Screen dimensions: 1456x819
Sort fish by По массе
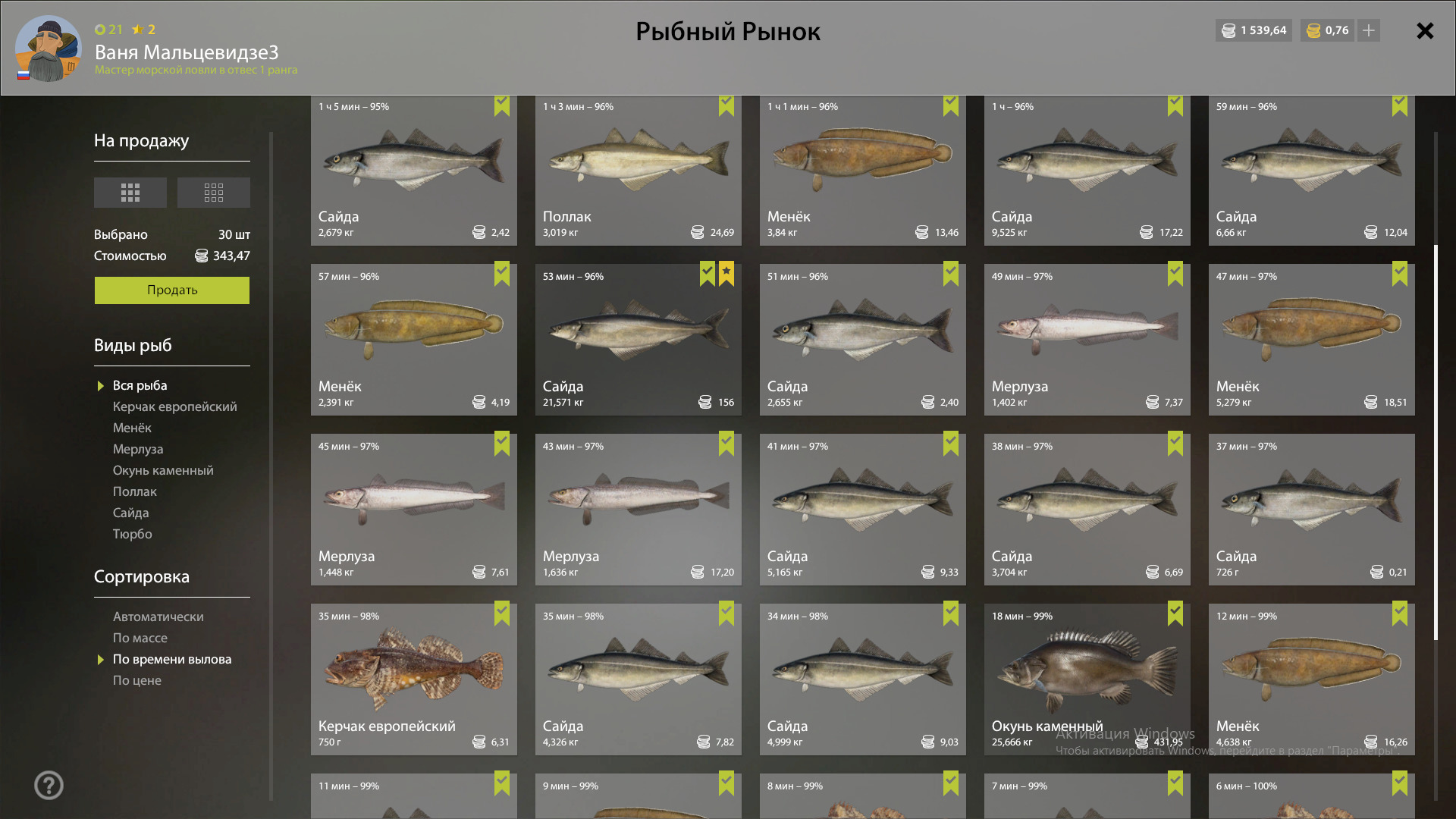[140, 638]
